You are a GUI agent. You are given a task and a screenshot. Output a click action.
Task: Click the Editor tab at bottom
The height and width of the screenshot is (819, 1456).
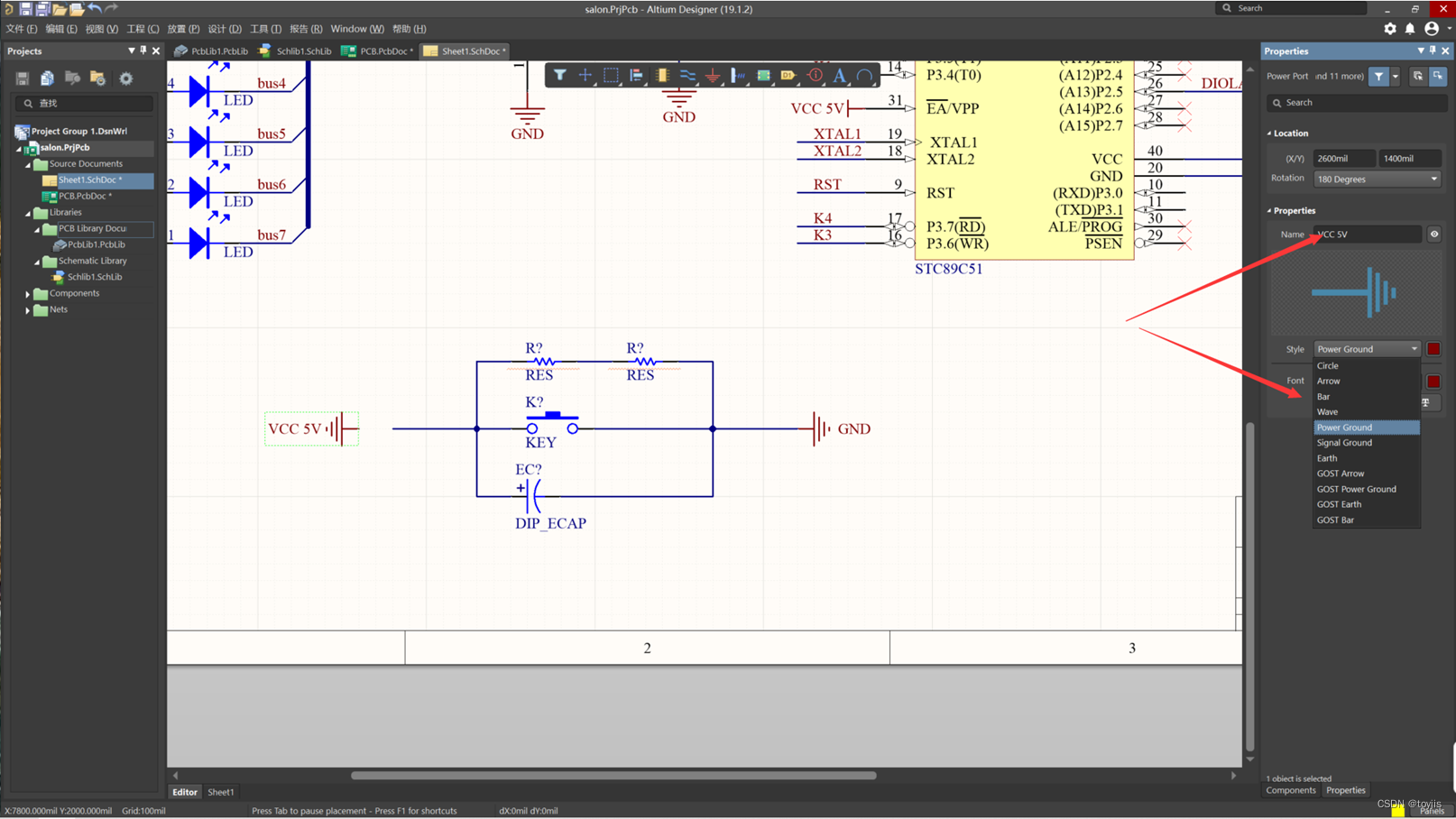coord(185,793)
